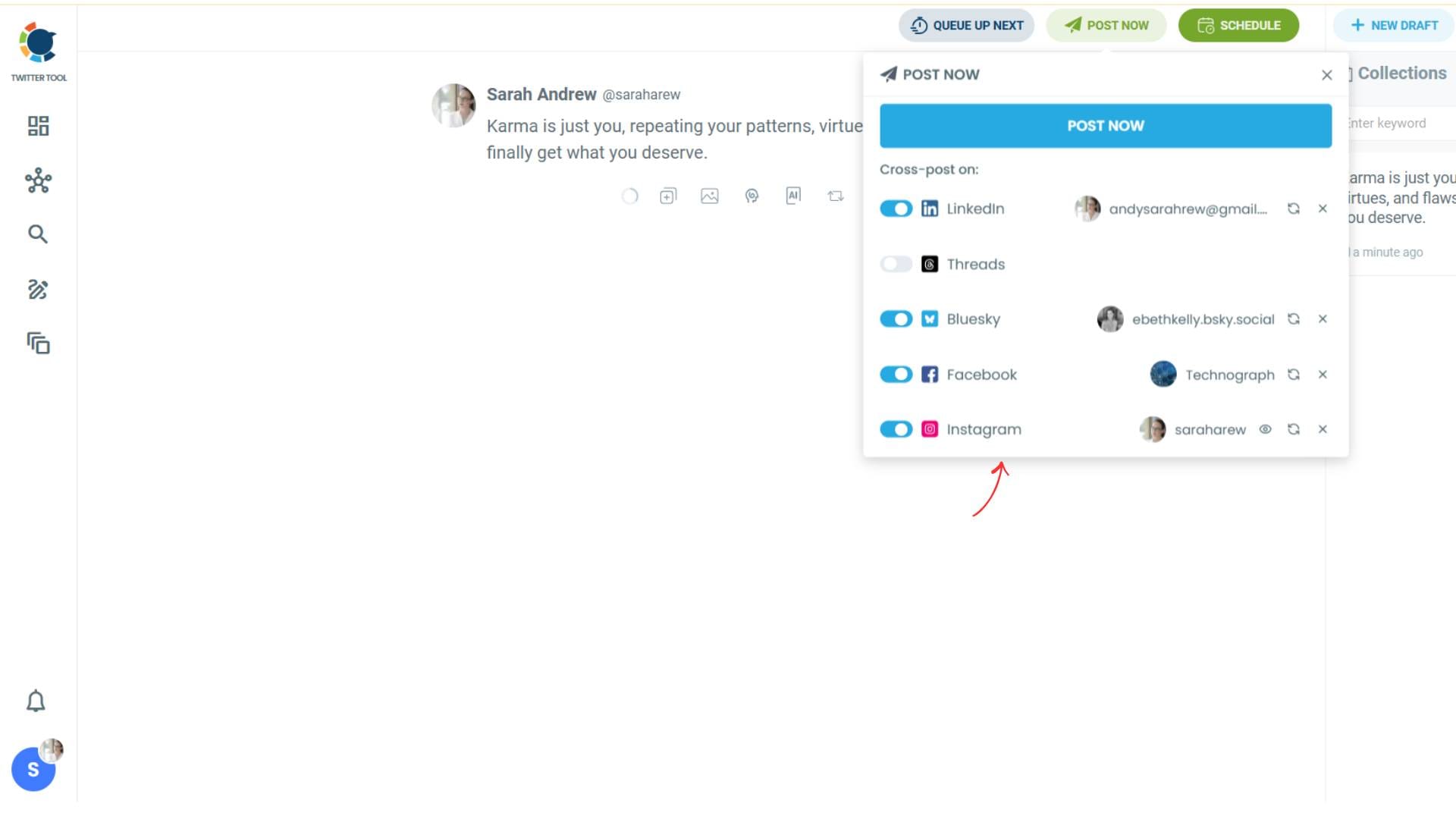The width and height of the screenshot is (1456, 819).
Task: Open the compose drafts pencil icon
Action: point(38,289)
